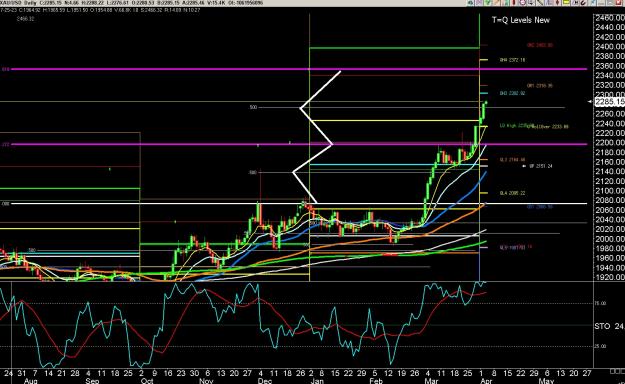This screenshot has height=384, width=625.
Task: Click the pink circle toolbar icon
Action: pos(523,2)
